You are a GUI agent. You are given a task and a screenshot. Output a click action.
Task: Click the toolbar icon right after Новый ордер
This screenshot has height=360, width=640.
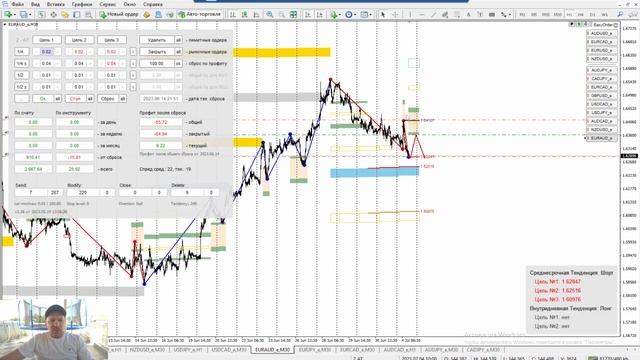[147, 14]
